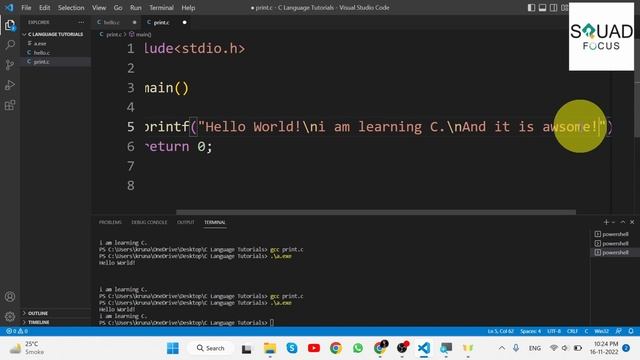Open the Edit menu
The height and width of the screenshot is (360, 640).
click(x=44, y=8)
